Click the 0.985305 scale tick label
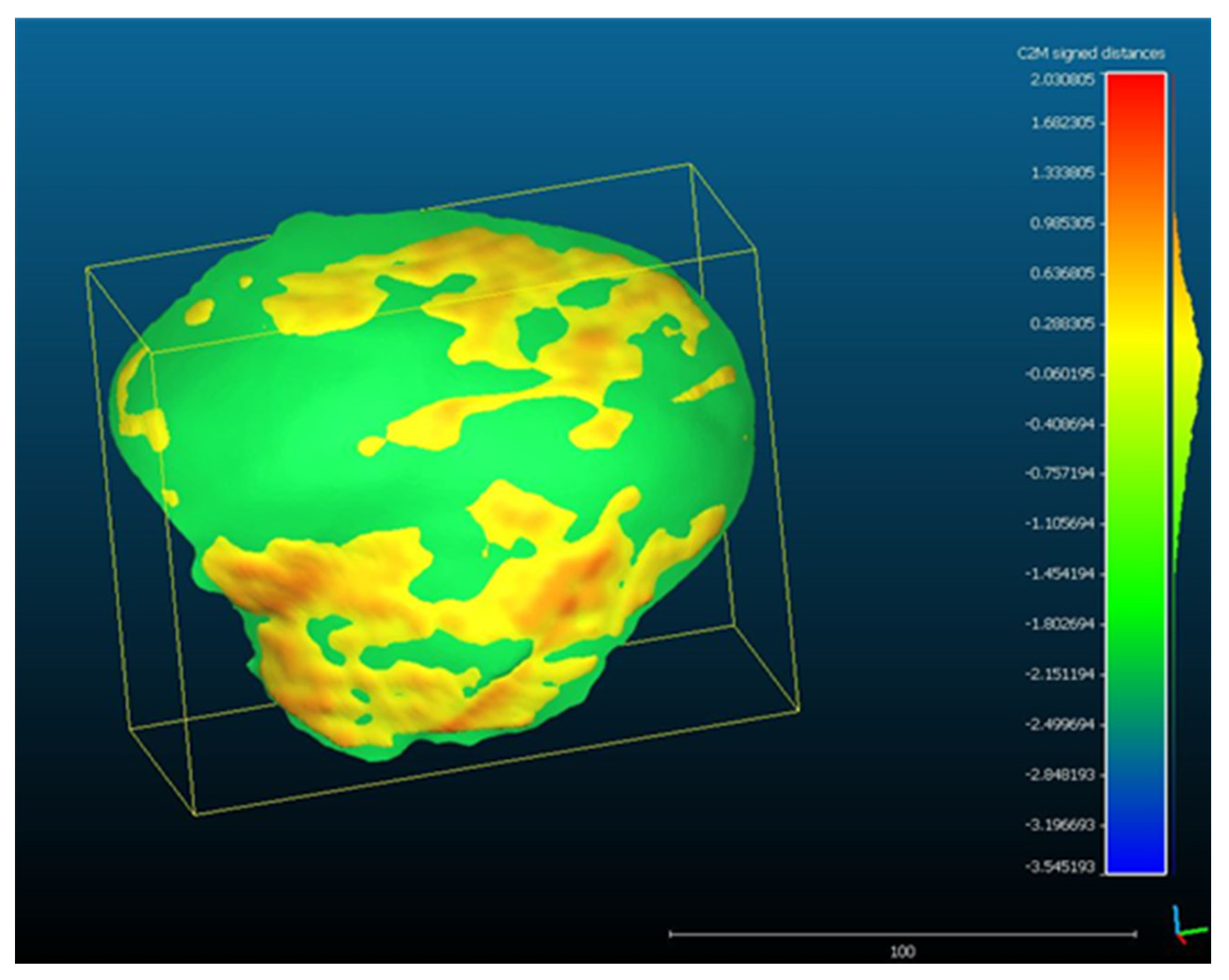The width and height of the screenshot is (1229, 980). (1062, 224)
